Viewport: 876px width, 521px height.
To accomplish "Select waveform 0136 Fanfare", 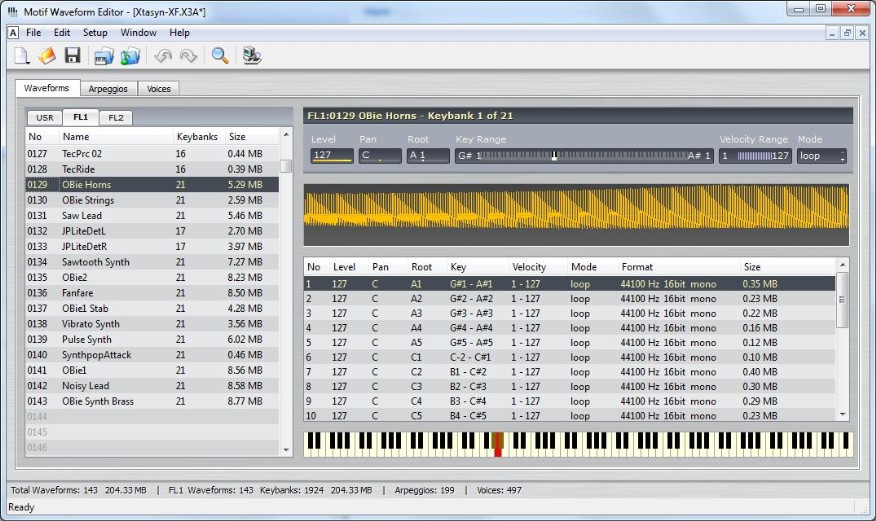I will pyautogui.click(x=152, y=293).
